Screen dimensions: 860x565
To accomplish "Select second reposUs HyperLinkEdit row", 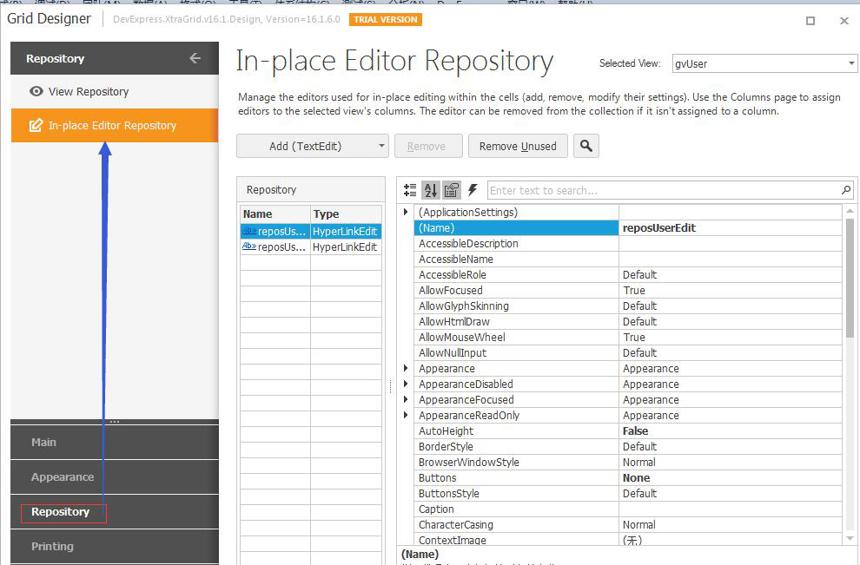I will [x=311, y=247].
